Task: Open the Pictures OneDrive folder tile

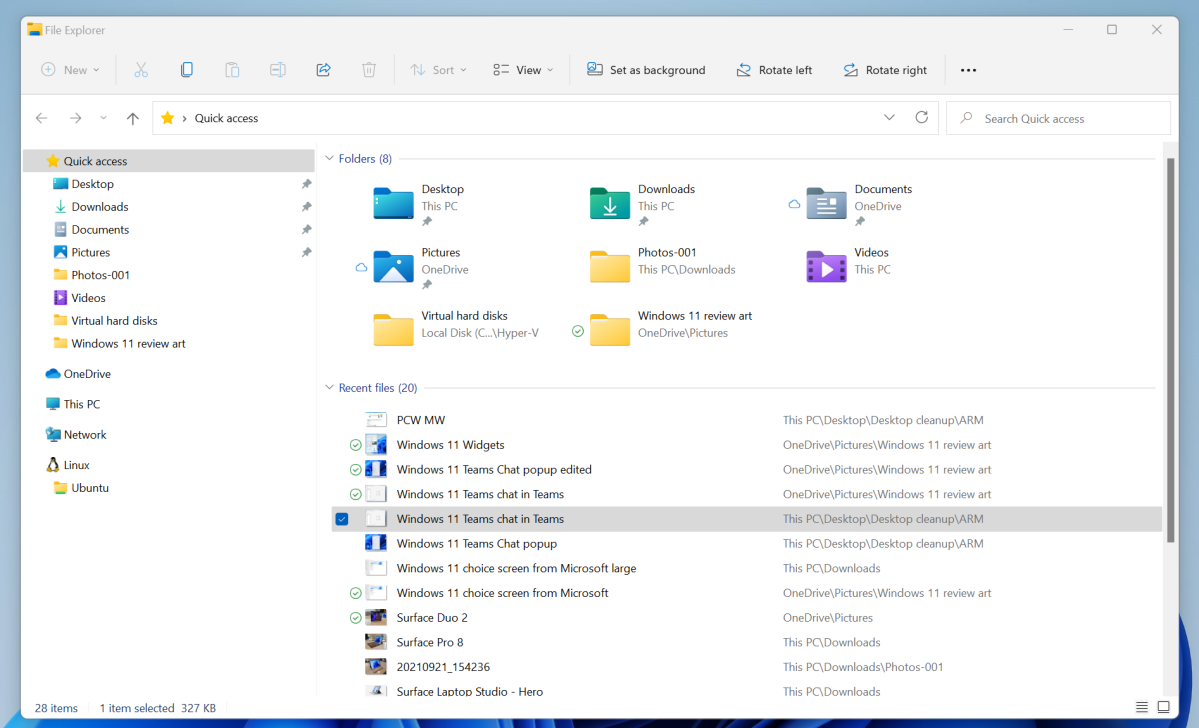Action: [x=413, y=268]
